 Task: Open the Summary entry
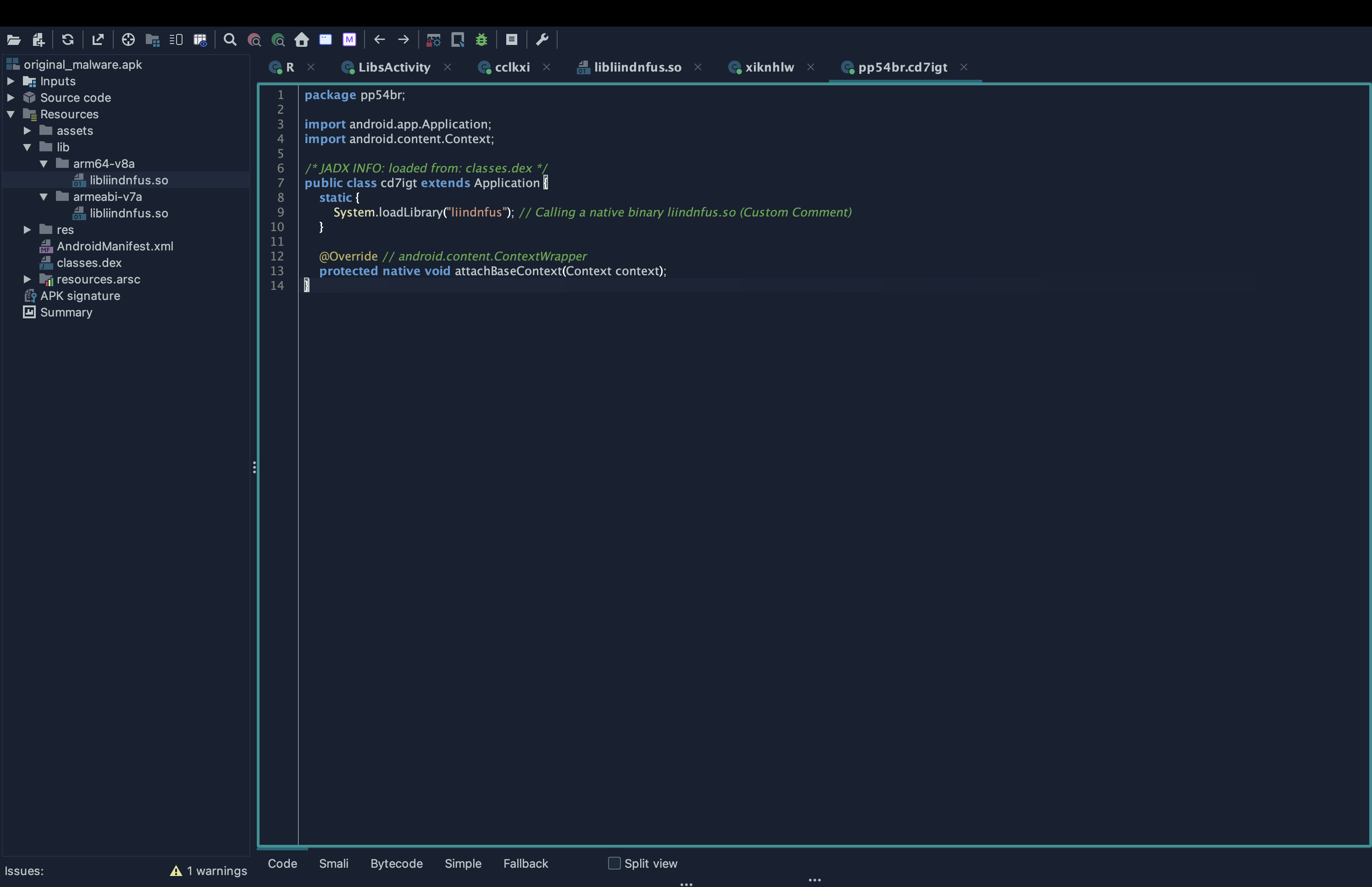click(66, 312)
